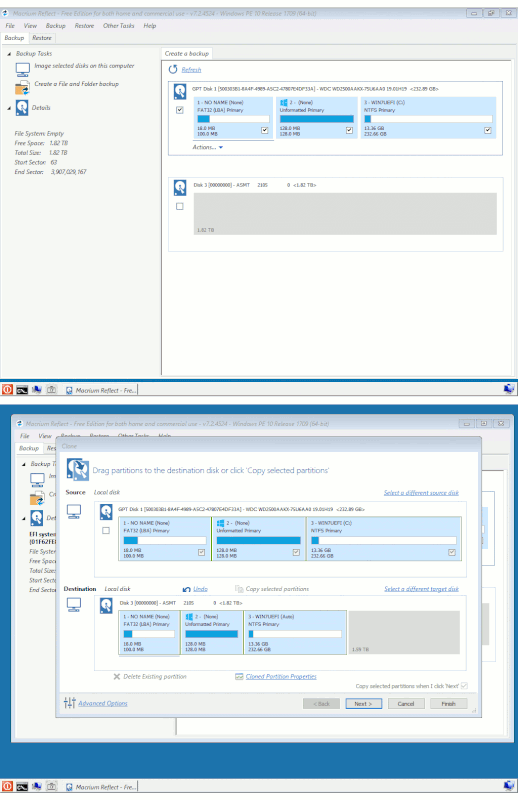Image resolution: width=518 pixels, height=800 pixels.
Task: Switch to the Restore tab in upper window
Action: click(42, 38)
